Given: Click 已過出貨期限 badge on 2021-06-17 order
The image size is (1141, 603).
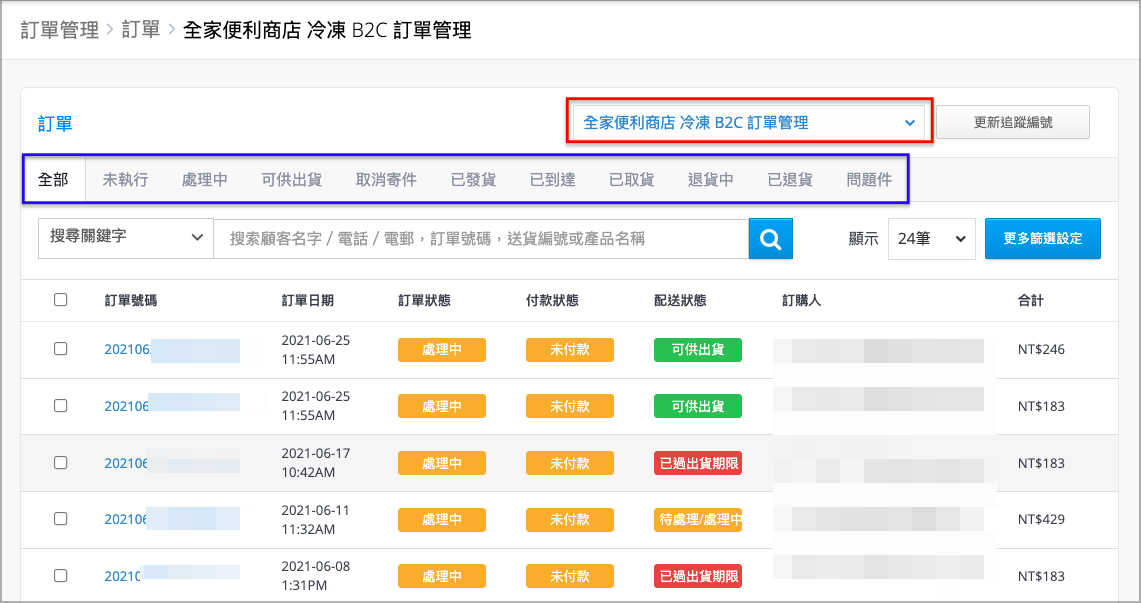Looking at the screenshot, I should [698, 463].
